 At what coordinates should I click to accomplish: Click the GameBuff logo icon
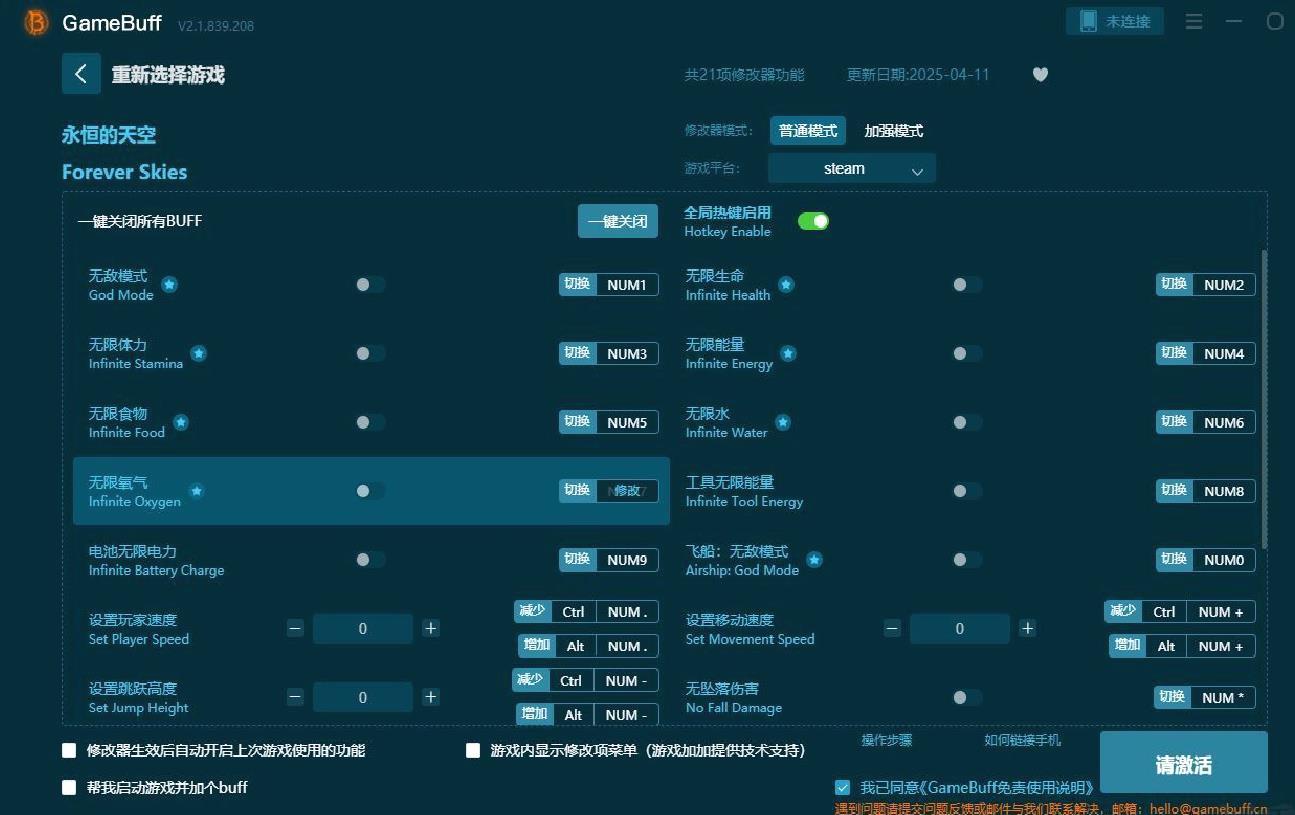point(37,22)
